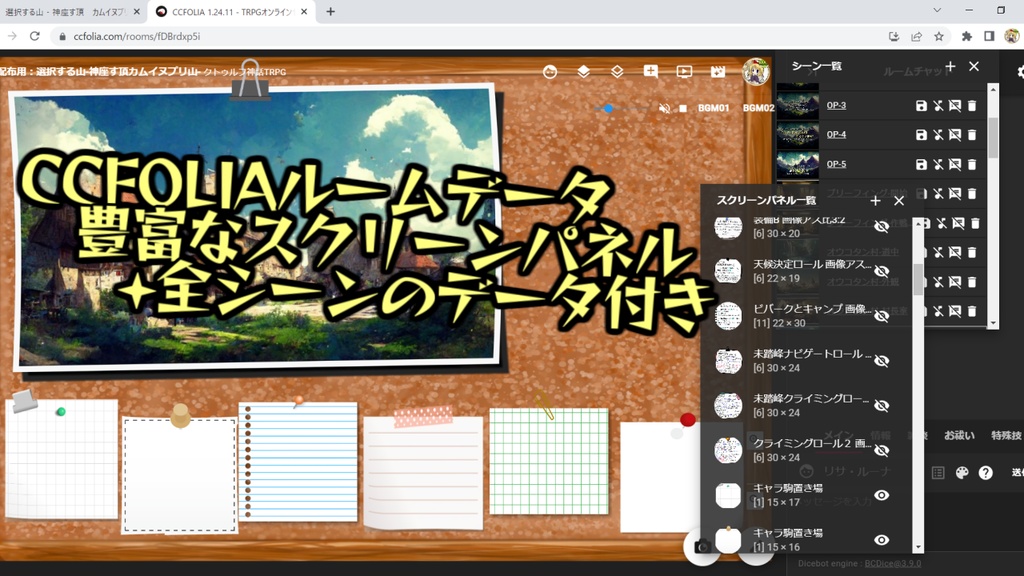1024x576 pixels.
Task: Delete the OP-3 scene with its trash icon
Action: point(969,106)
